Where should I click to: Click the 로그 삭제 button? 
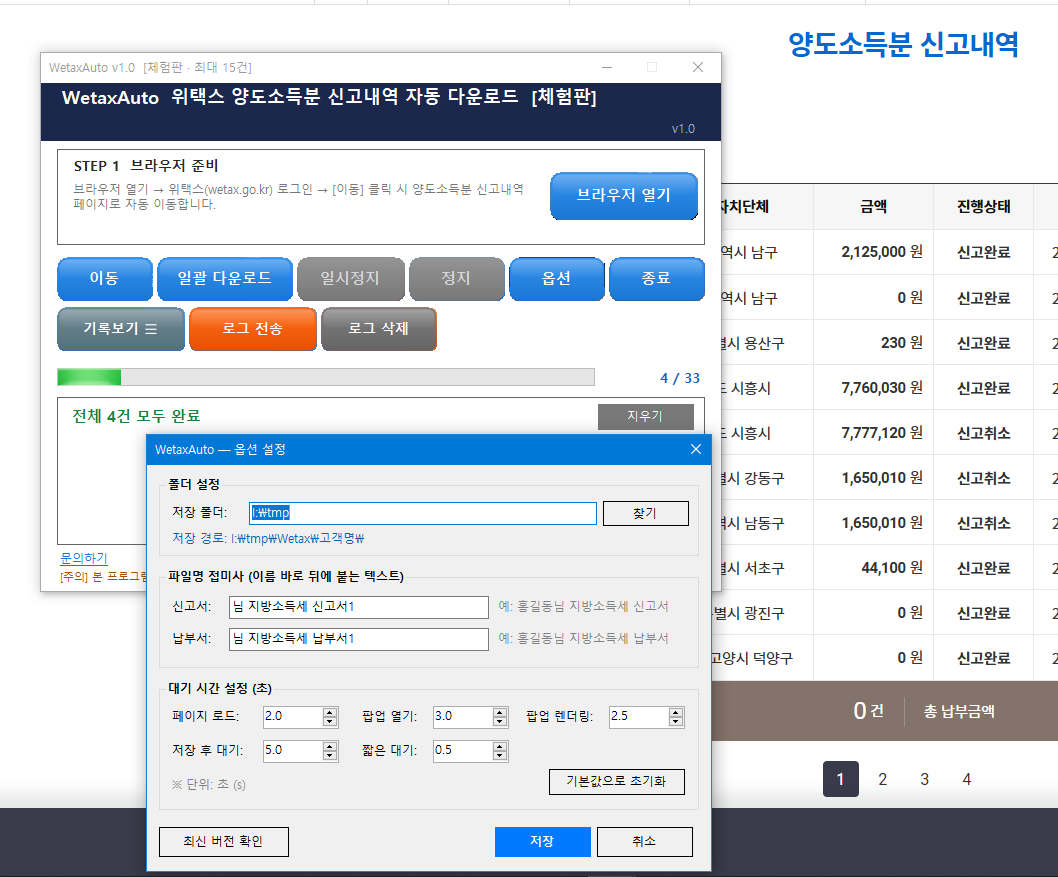point(379,329)
